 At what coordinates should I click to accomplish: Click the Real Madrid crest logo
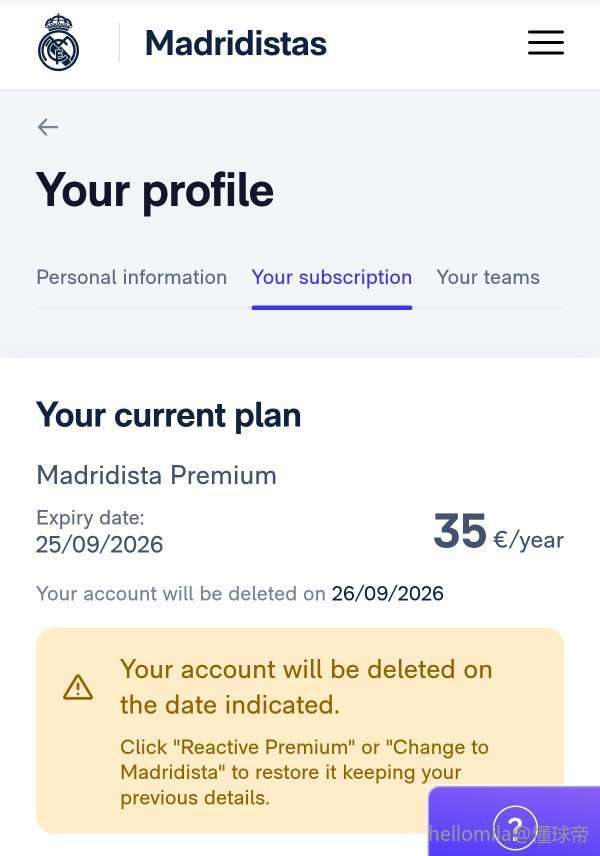point(58,43)
